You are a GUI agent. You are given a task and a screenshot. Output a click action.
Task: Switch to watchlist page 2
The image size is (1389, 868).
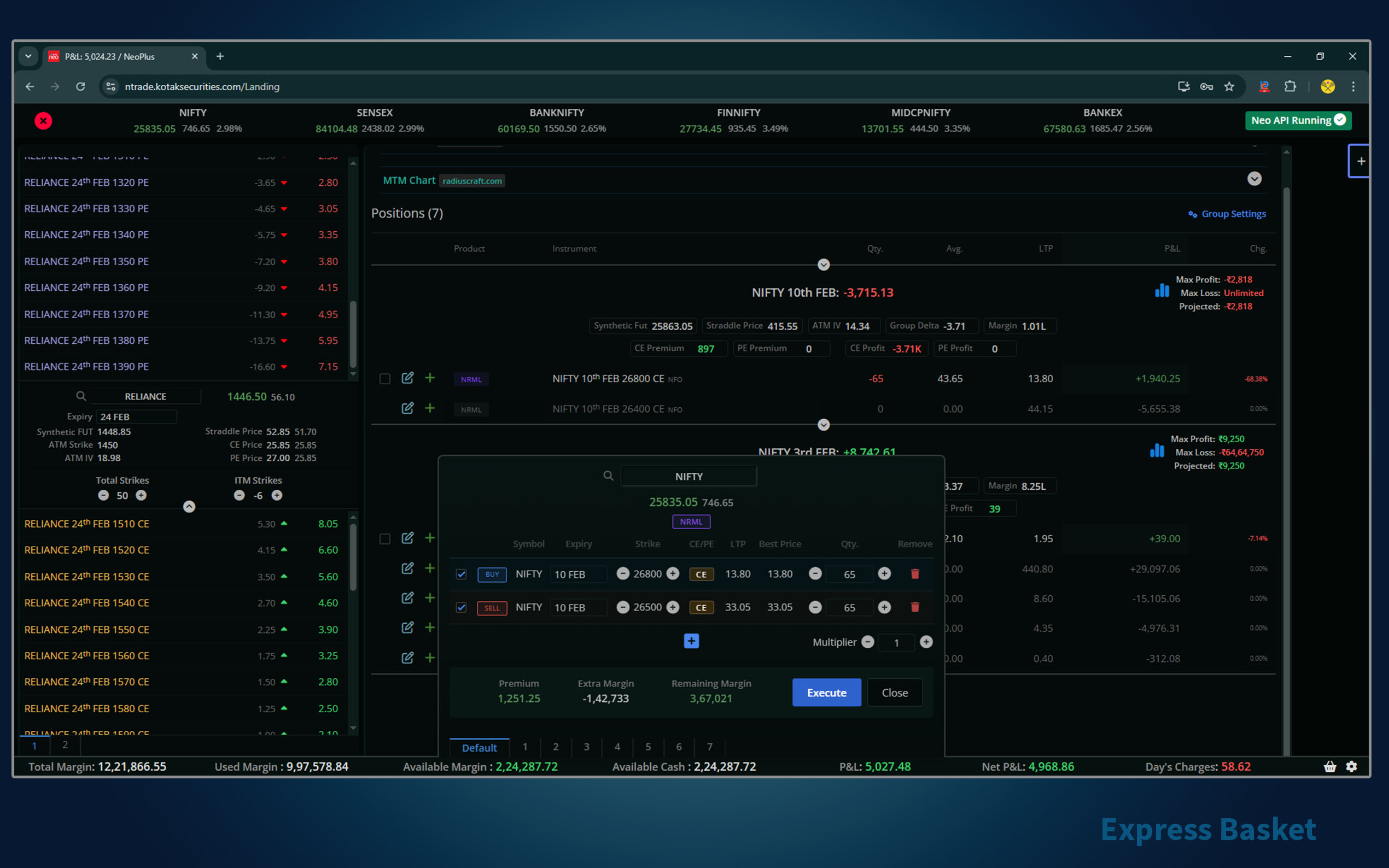point(65,745)
